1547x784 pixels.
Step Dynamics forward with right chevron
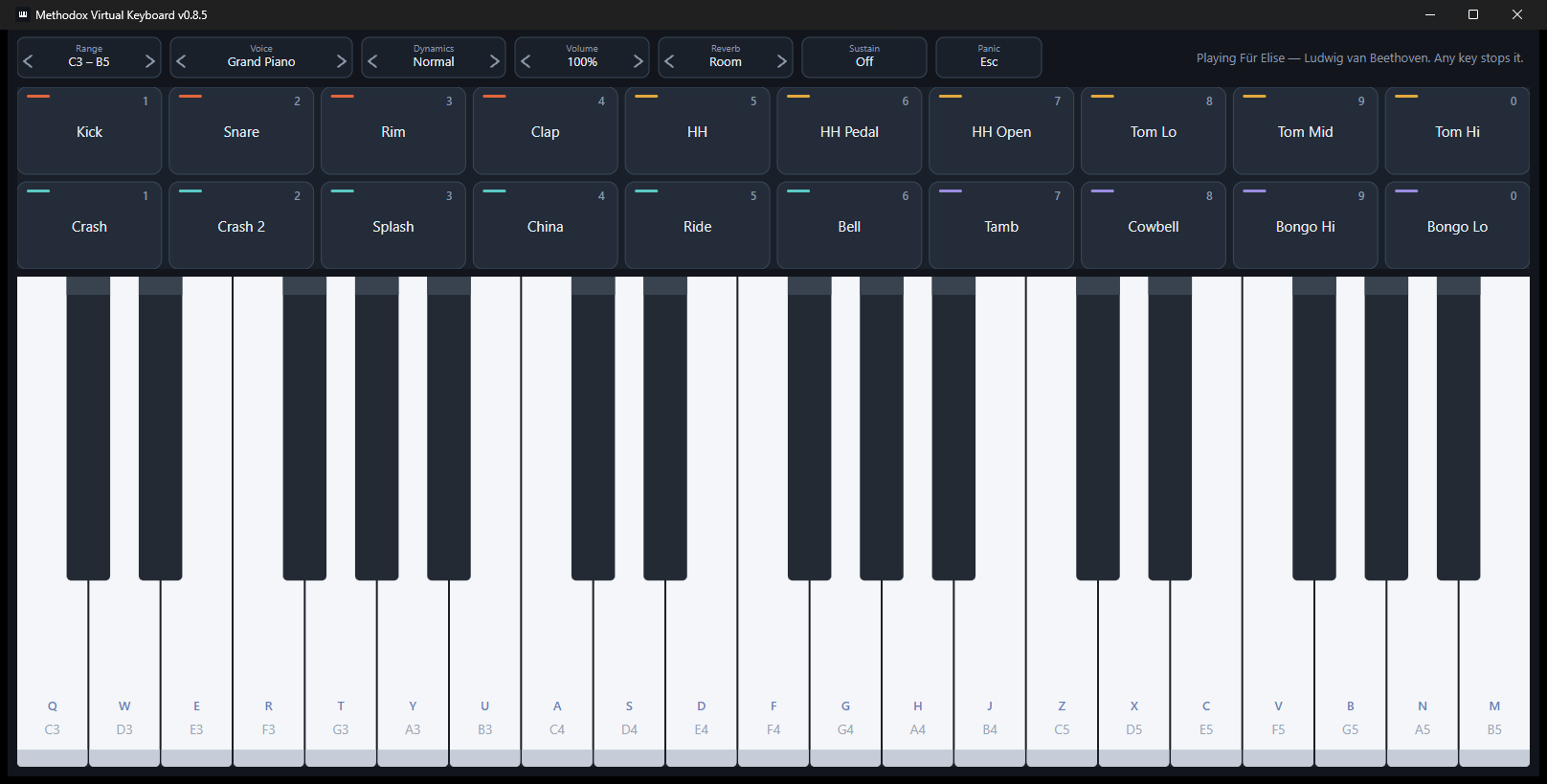[494, 61]
